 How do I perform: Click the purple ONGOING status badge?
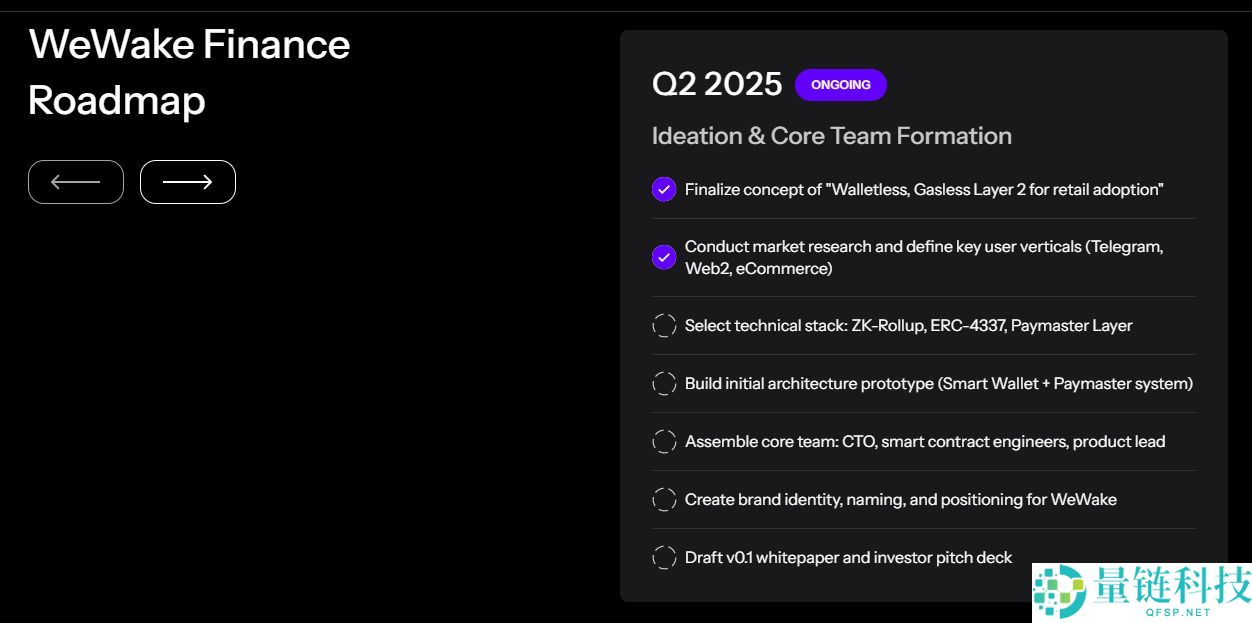[x=840, y=85]
